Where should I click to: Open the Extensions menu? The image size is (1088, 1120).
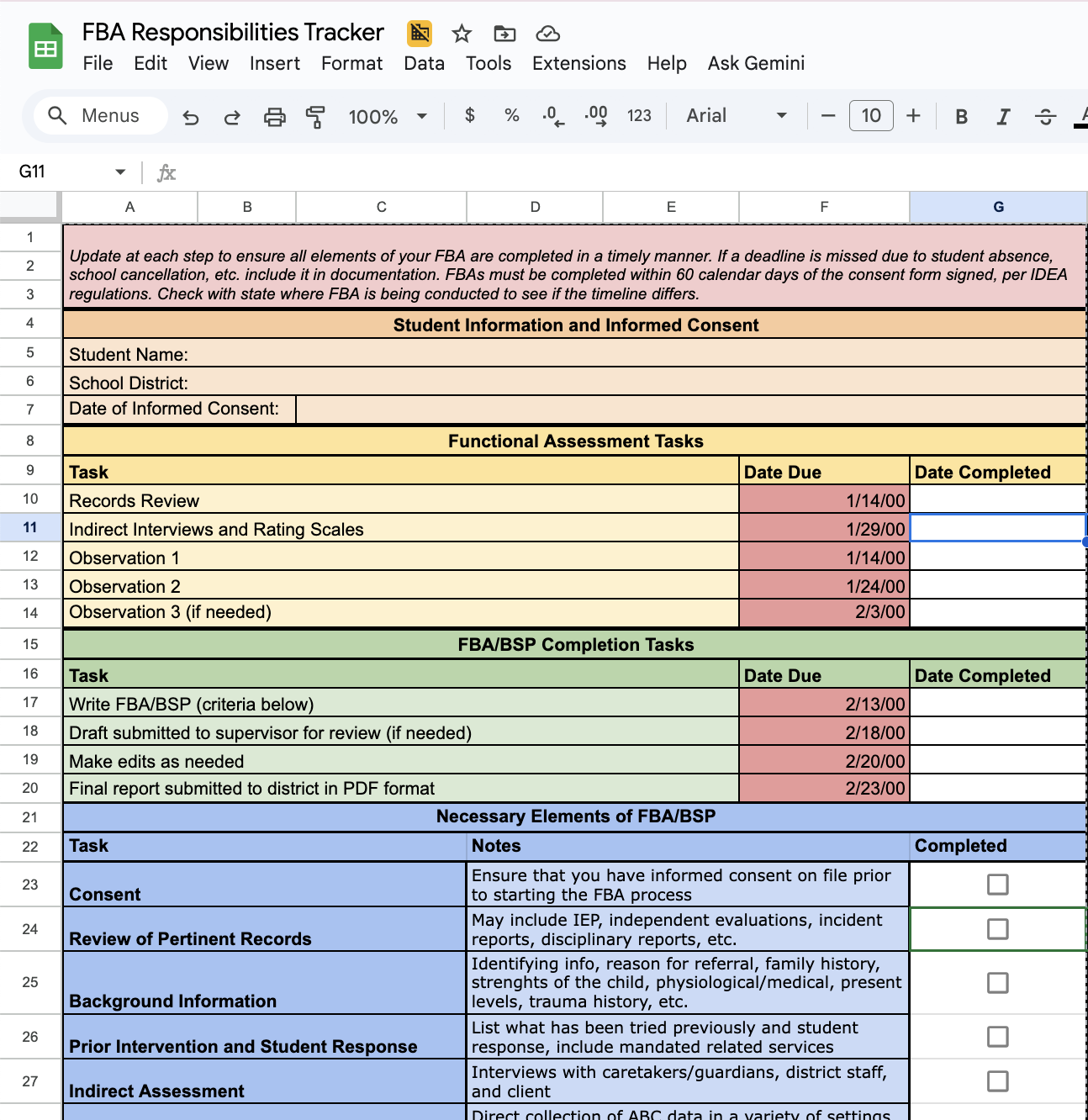tap(578, 64)
